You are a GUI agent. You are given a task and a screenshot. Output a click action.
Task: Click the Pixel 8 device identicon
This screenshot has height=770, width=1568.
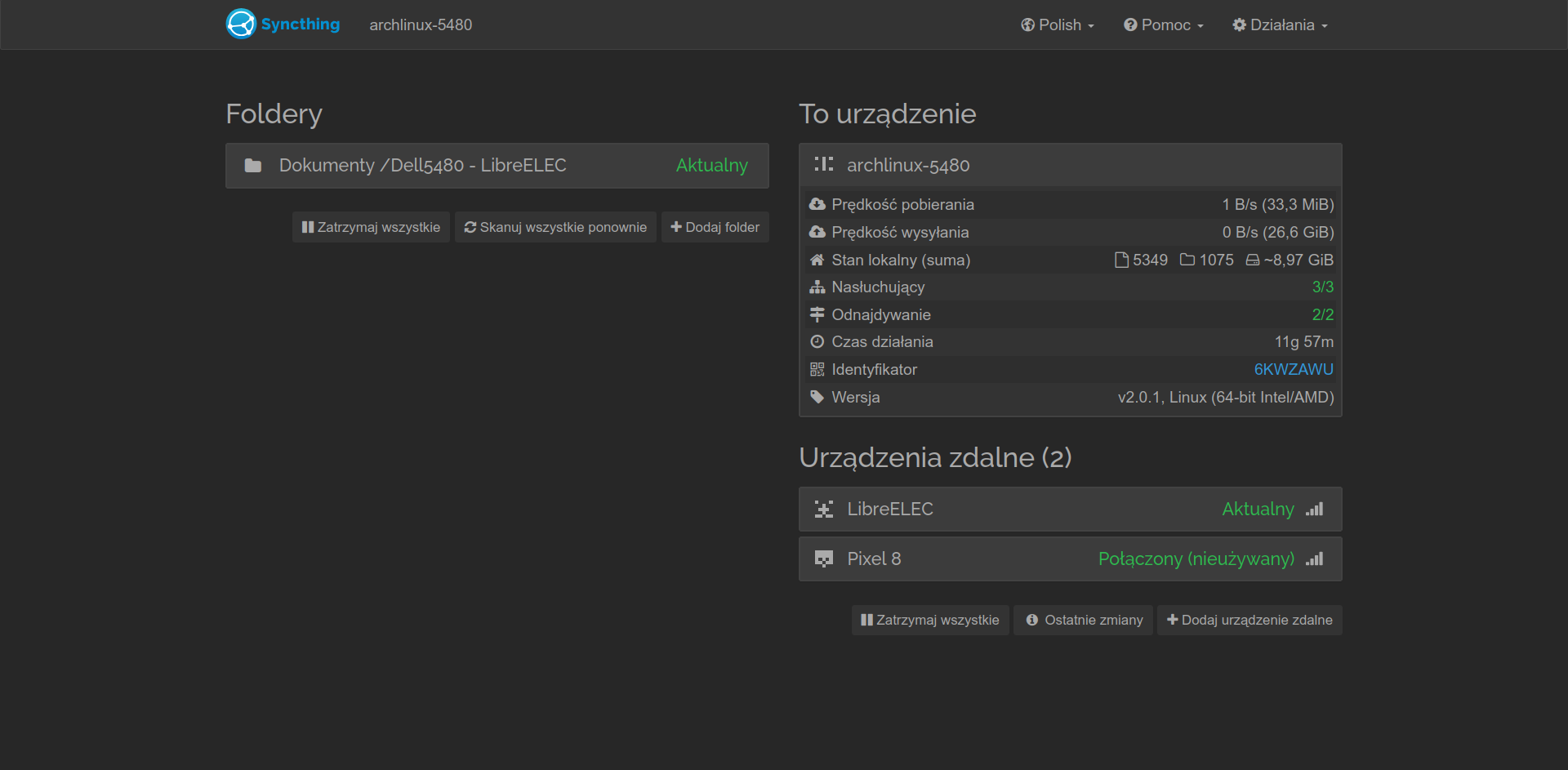823,559
